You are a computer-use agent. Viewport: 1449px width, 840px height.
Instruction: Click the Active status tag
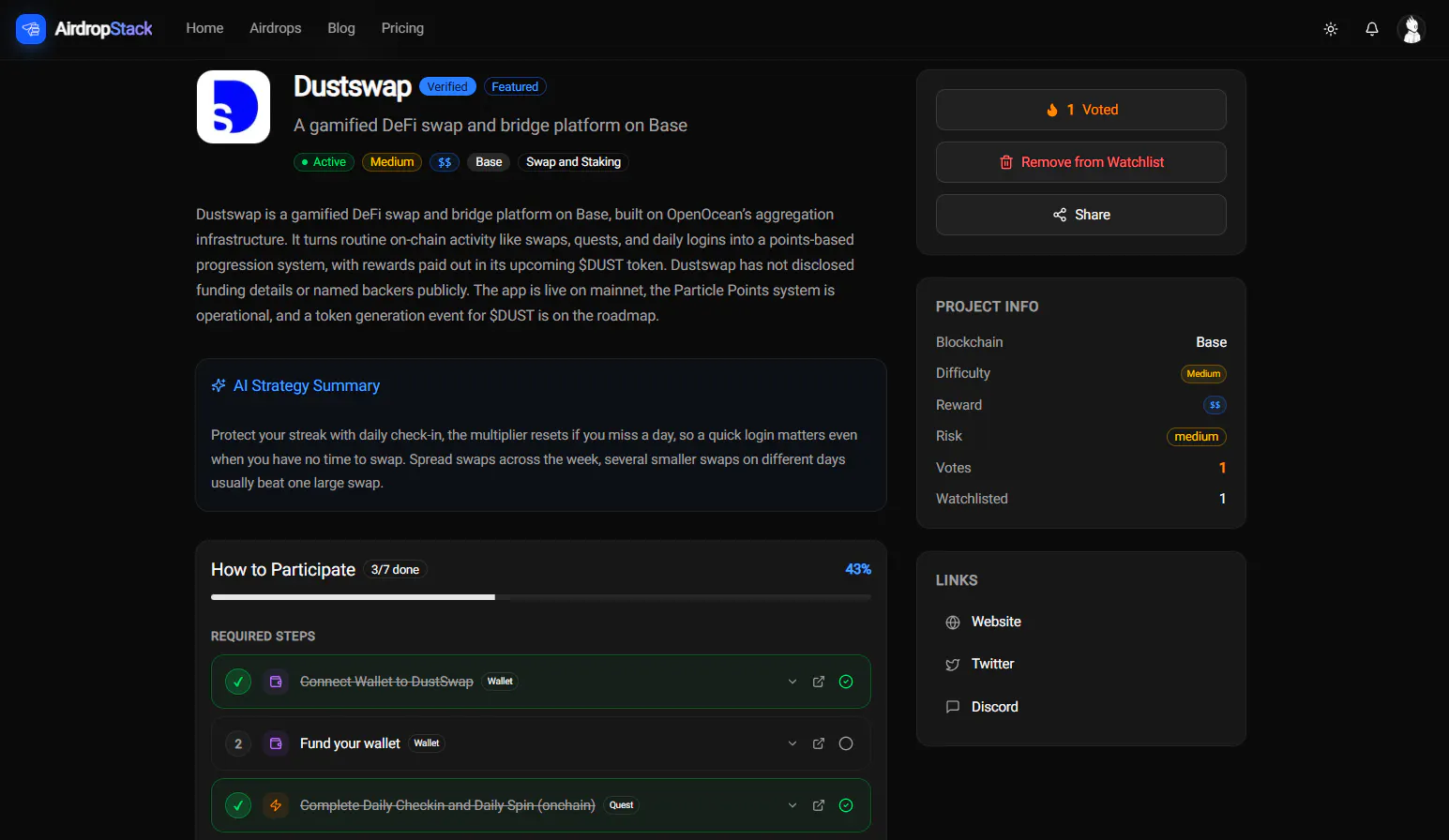click(x=324, y=162)
